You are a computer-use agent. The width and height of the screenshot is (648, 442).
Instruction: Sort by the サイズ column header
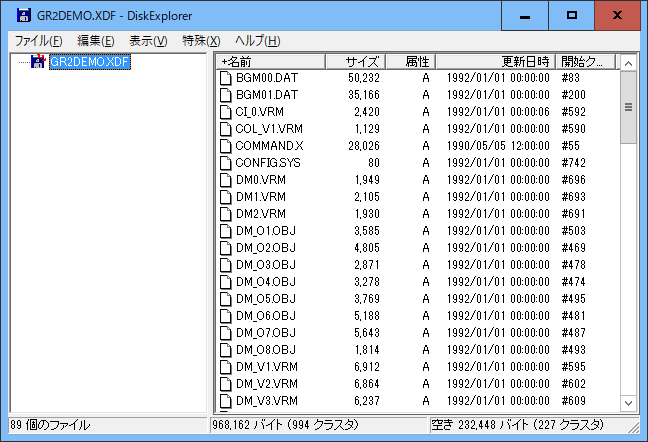(x=356, y=62)
